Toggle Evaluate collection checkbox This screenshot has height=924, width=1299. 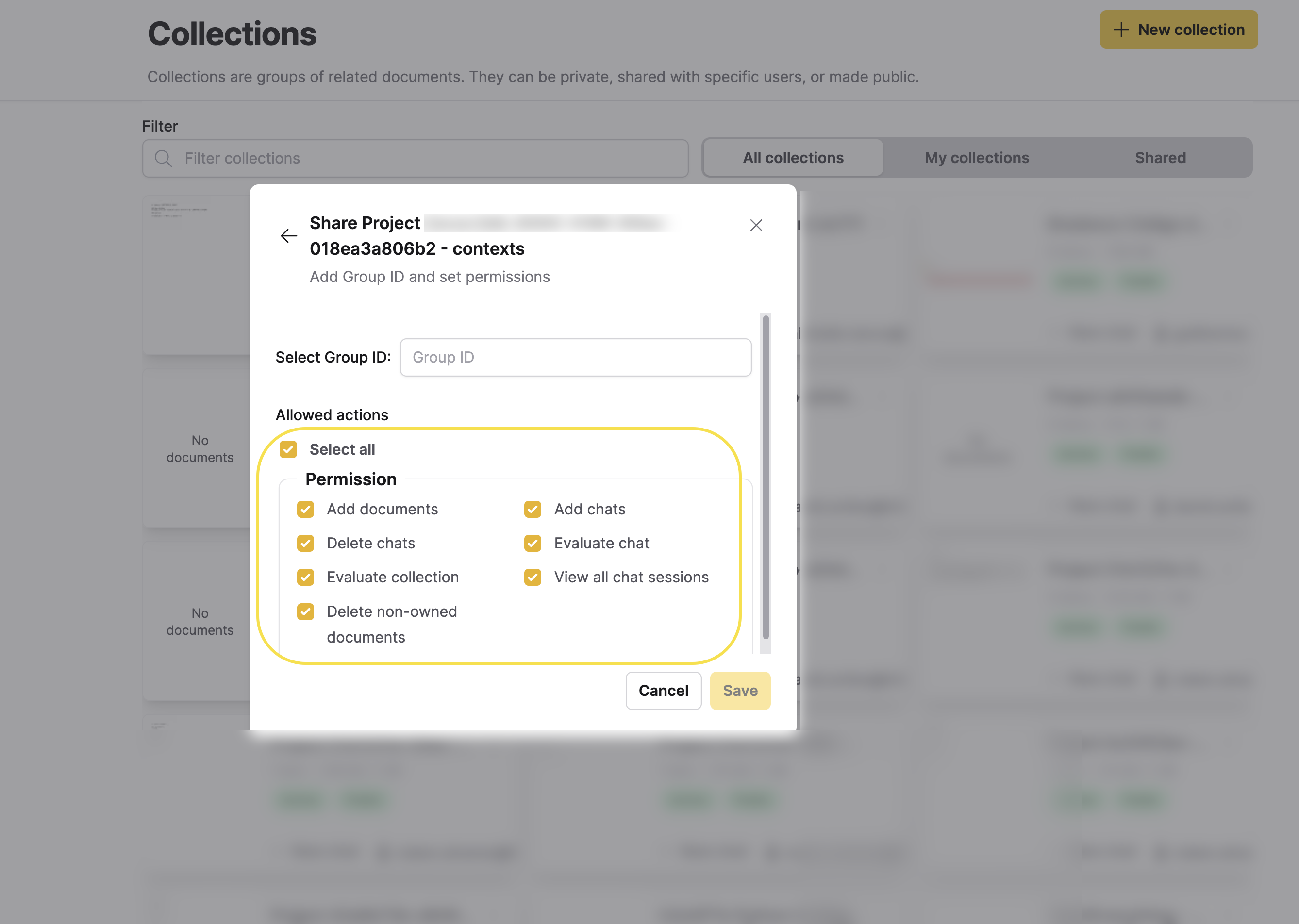[305, 577]
